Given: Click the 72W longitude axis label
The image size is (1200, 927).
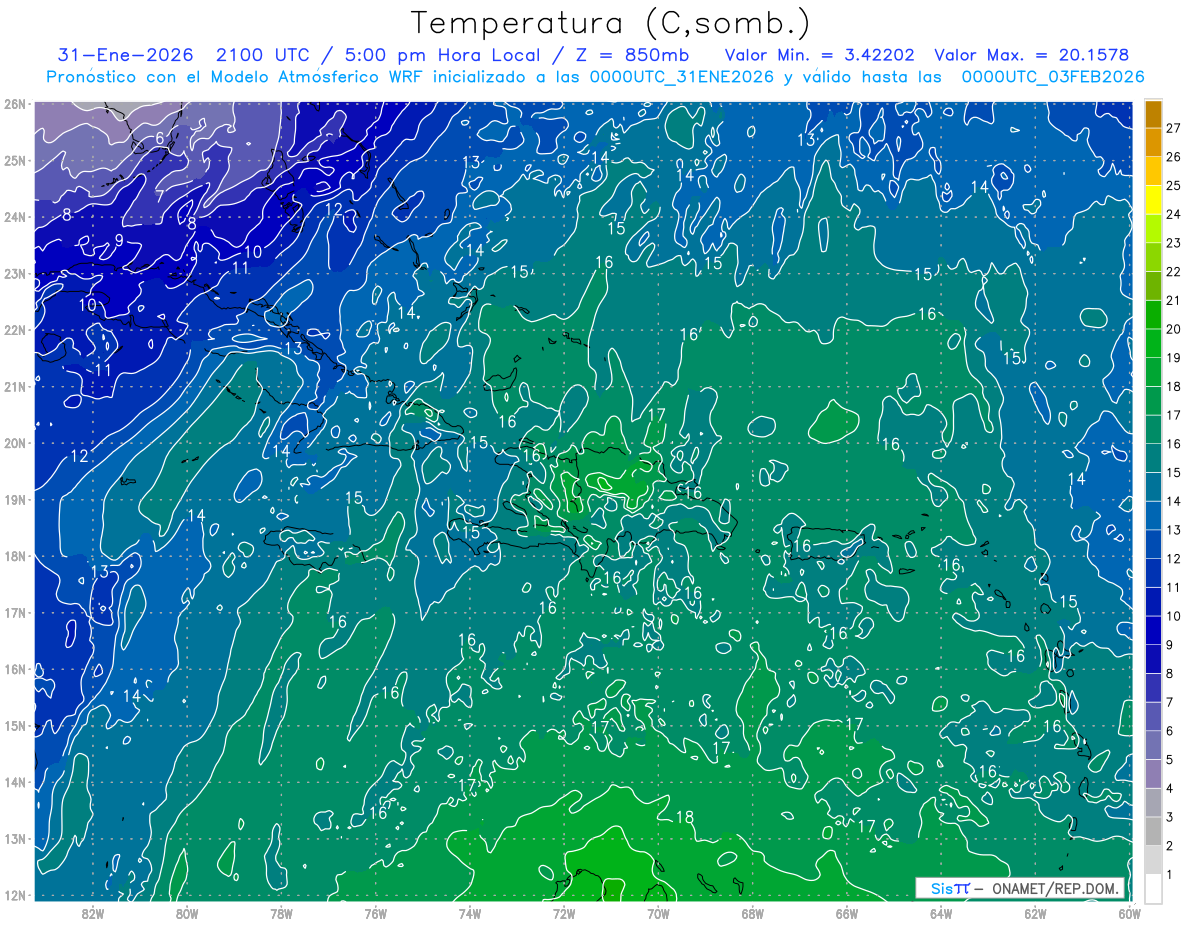Looking at the screenshot, I should 564,913.
